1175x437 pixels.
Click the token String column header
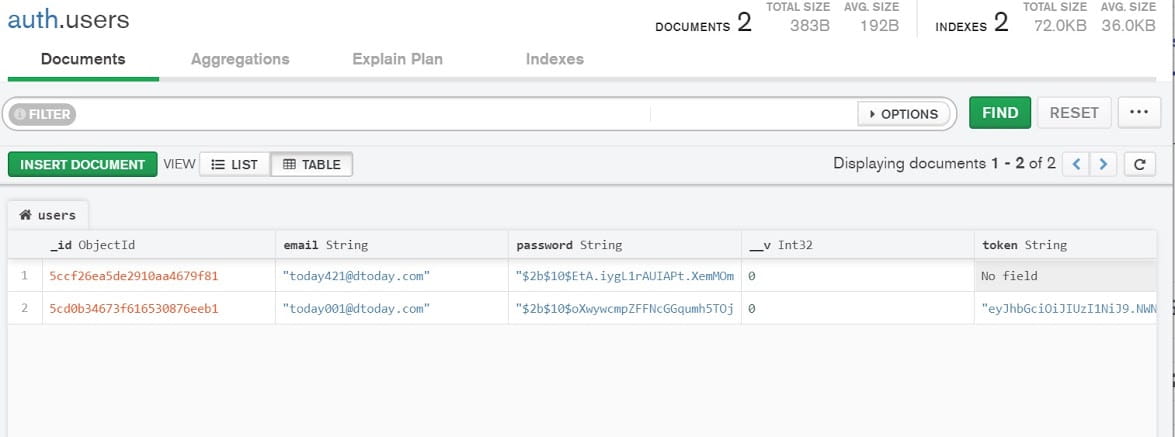1066,245
